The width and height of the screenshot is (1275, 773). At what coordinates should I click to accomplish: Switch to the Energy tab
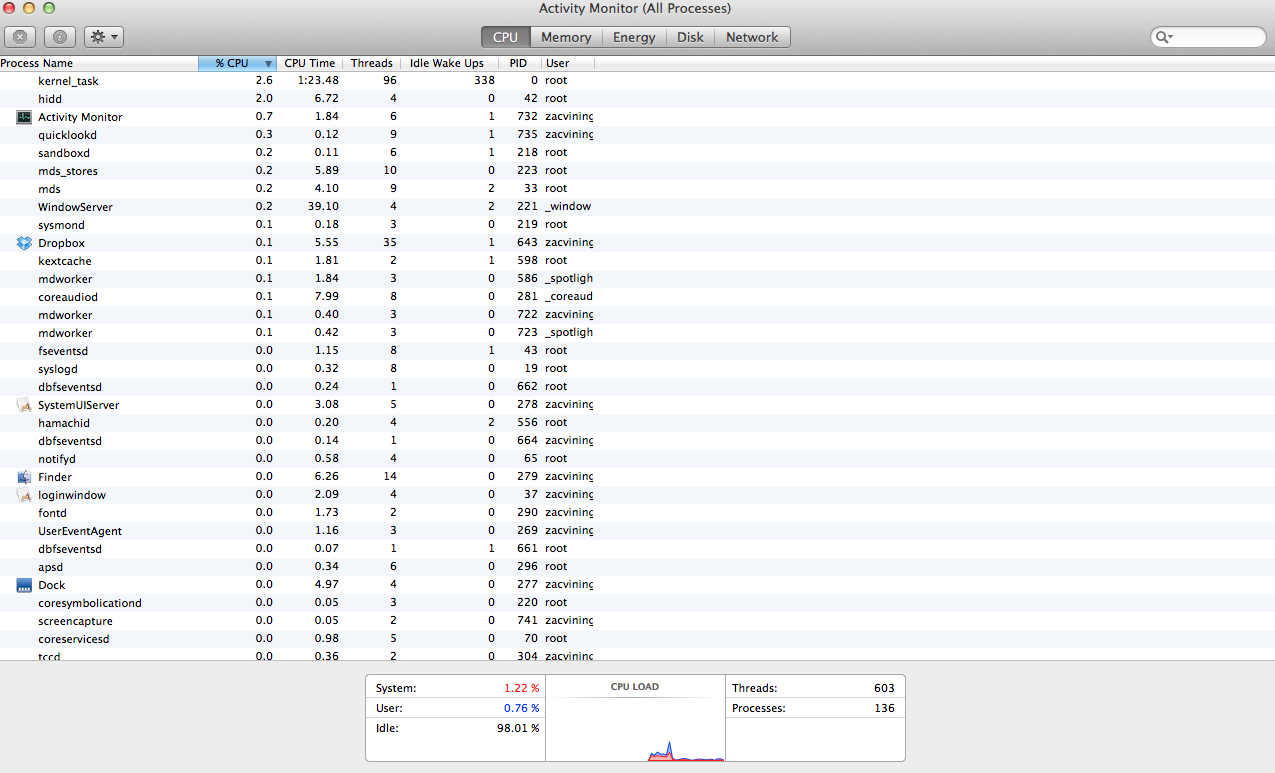634,37
